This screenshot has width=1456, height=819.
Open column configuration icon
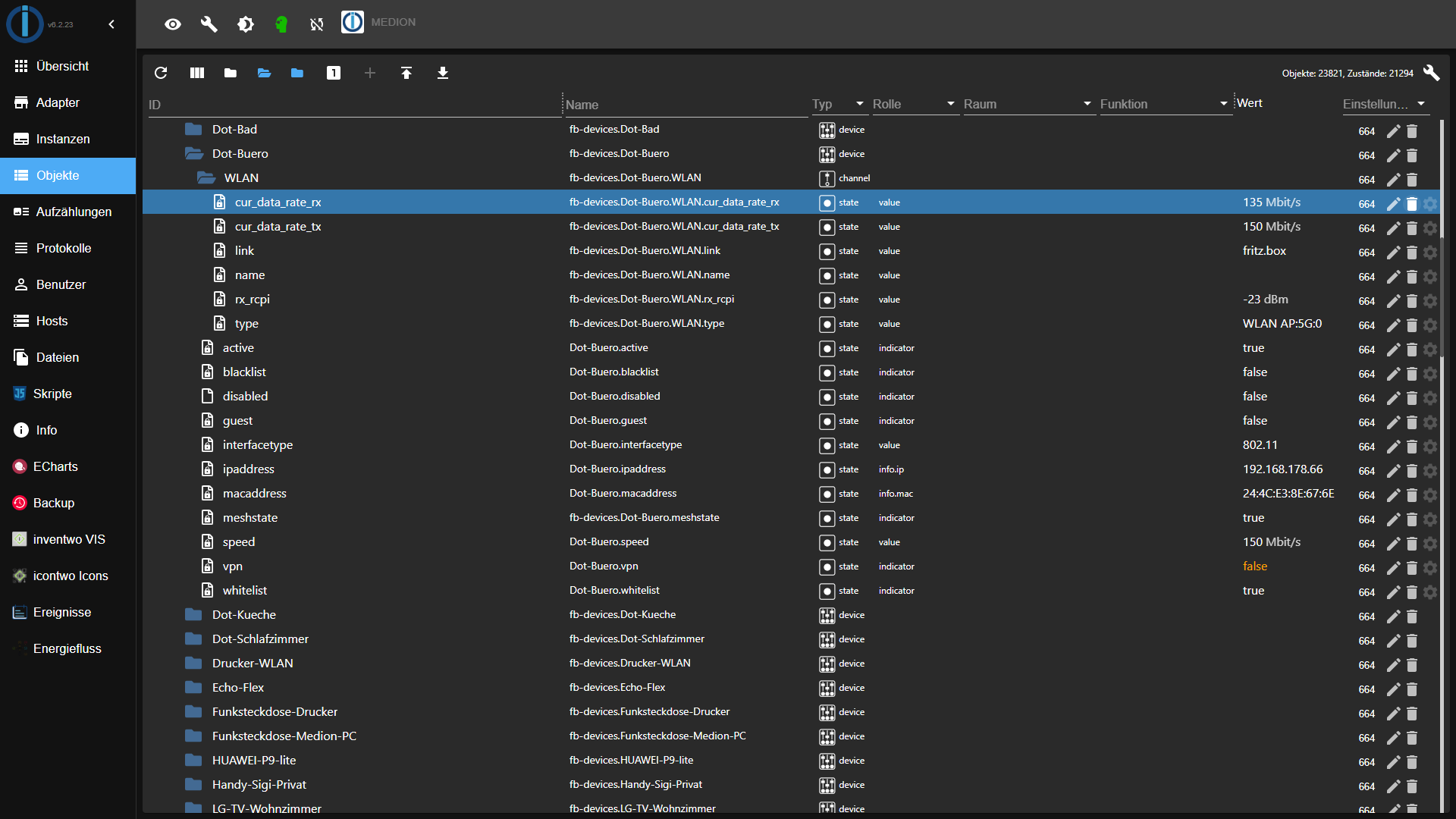(x=197, y=73)
